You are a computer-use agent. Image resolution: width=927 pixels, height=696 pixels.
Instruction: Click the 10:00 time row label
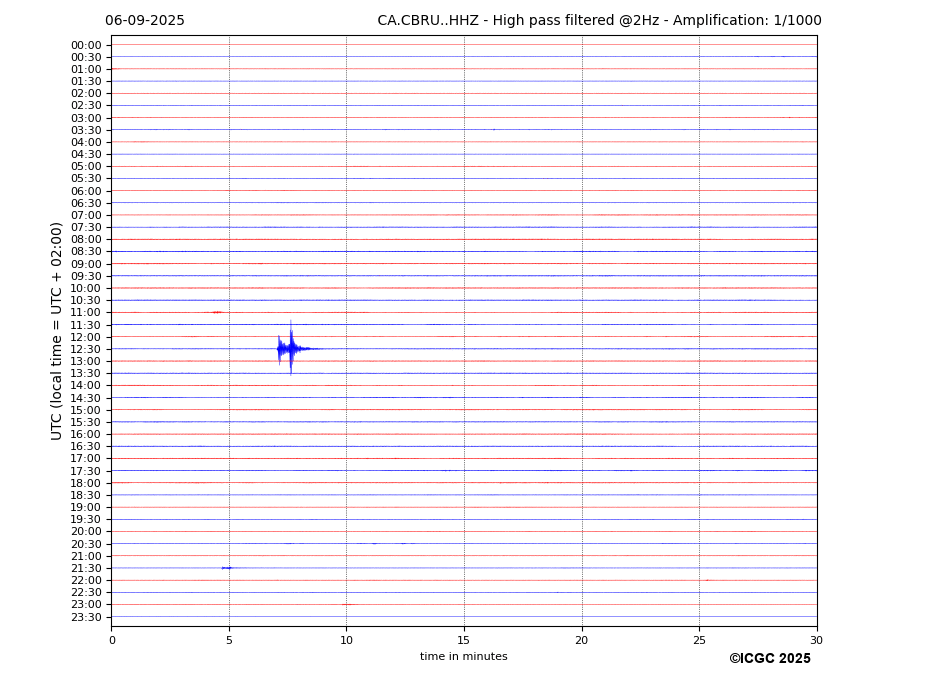point(86,289)
